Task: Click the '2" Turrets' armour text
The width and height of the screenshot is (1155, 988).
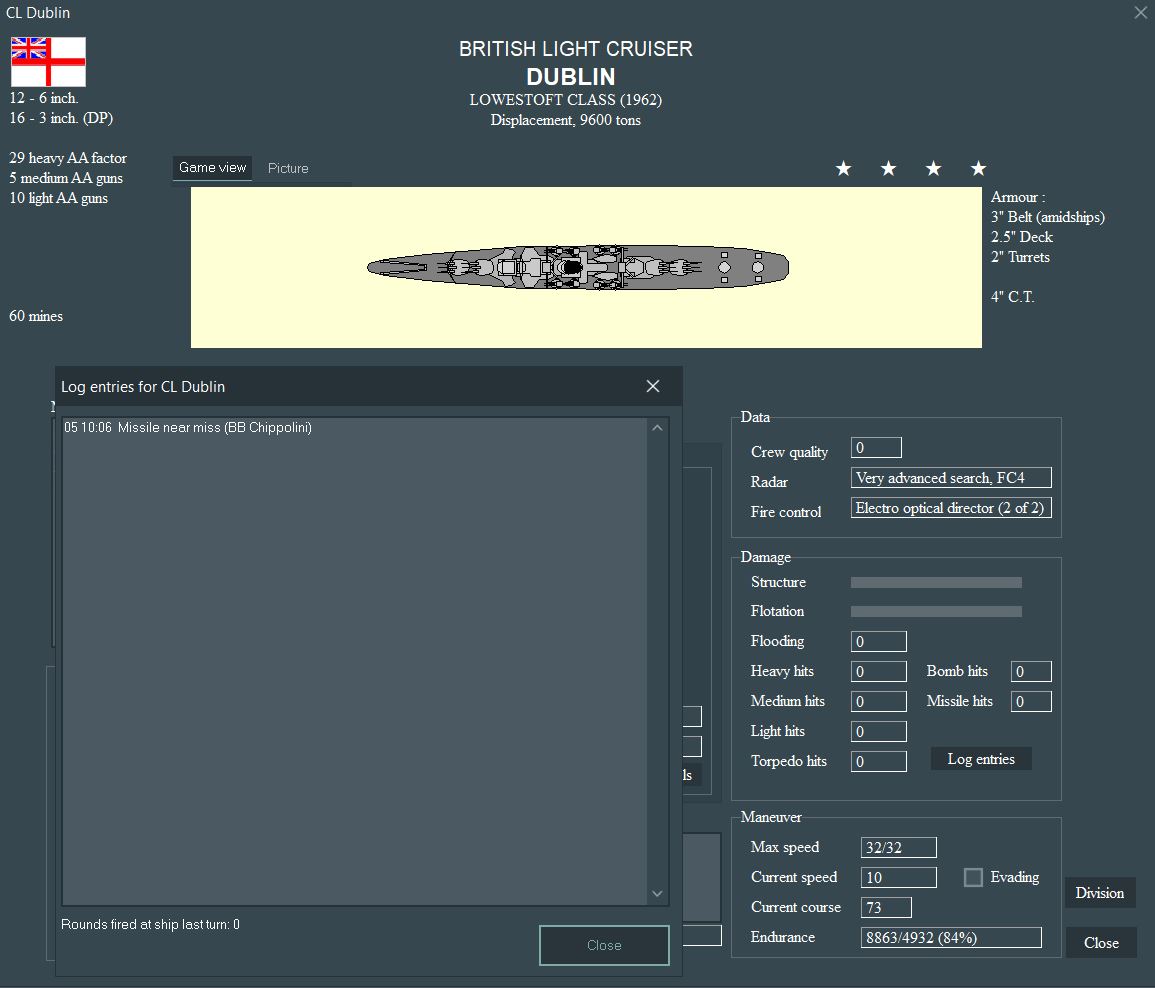Action: (1020, 256)
